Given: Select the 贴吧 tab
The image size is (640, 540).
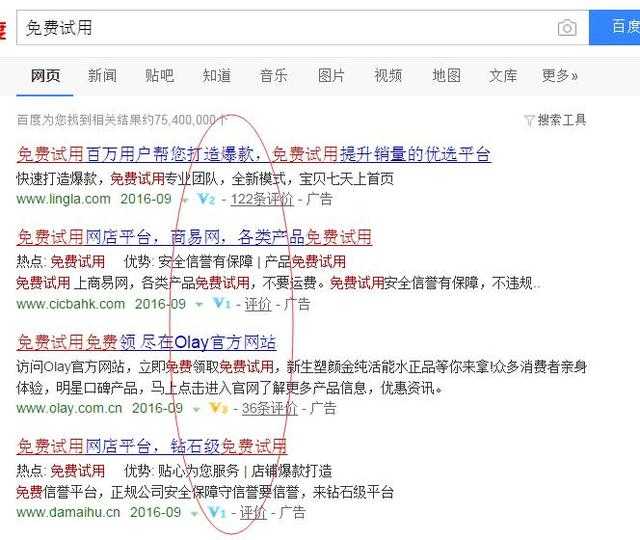Looking at the screenshot, I should [160, 76].
